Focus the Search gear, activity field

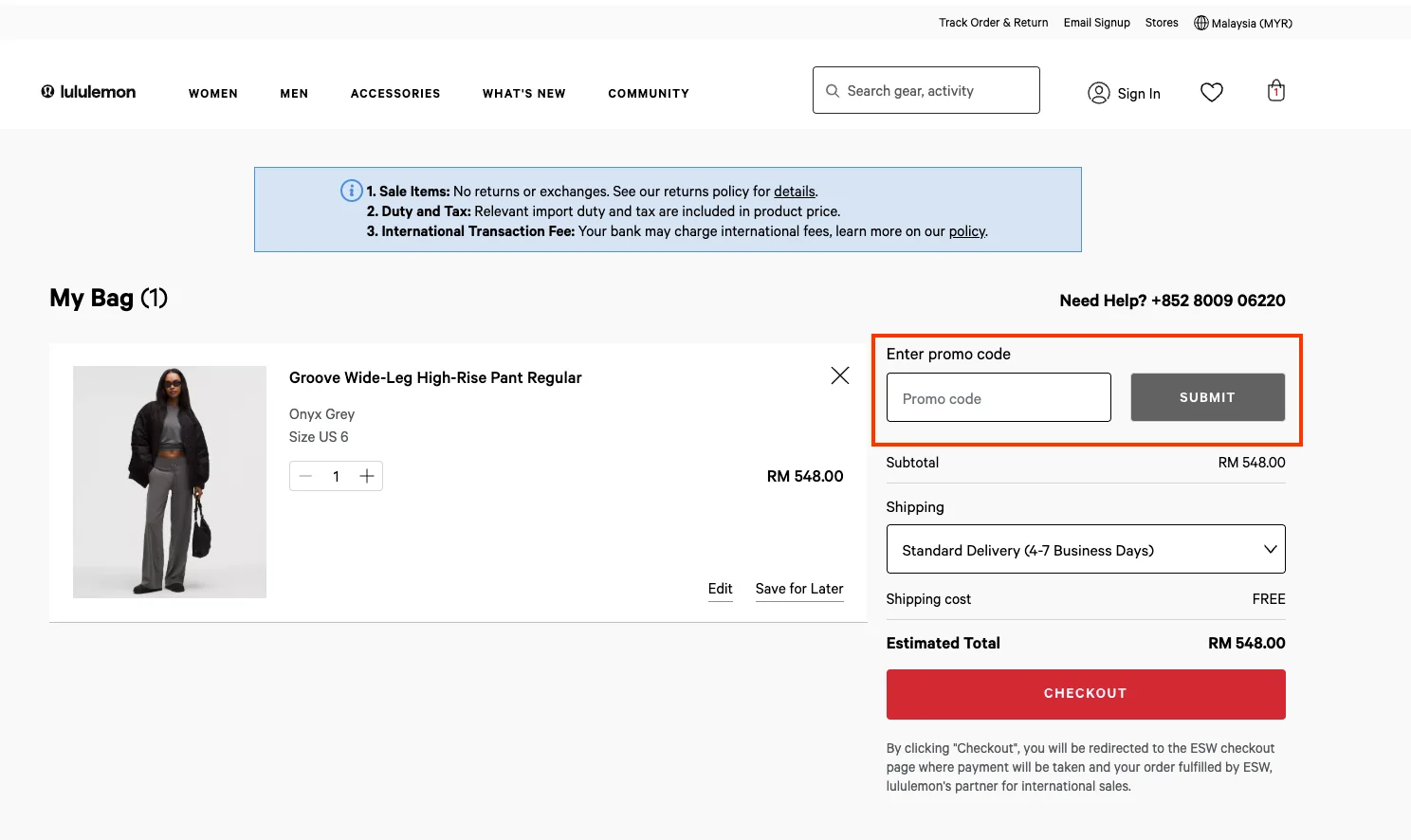coord(926,90)
